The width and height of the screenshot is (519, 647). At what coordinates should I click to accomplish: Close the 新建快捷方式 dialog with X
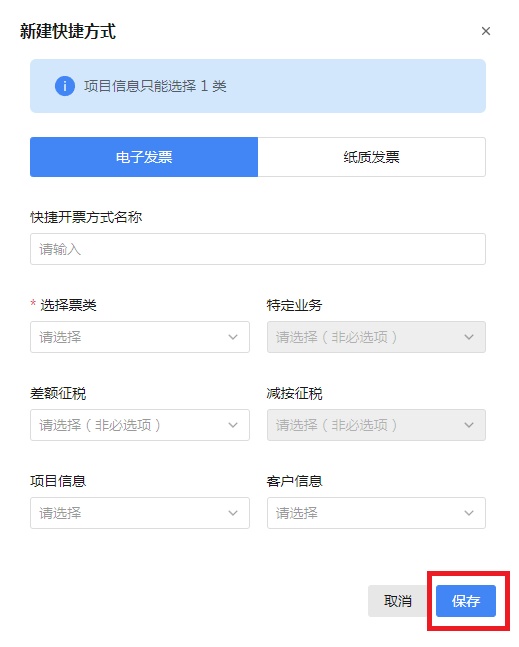coord(486,31)
